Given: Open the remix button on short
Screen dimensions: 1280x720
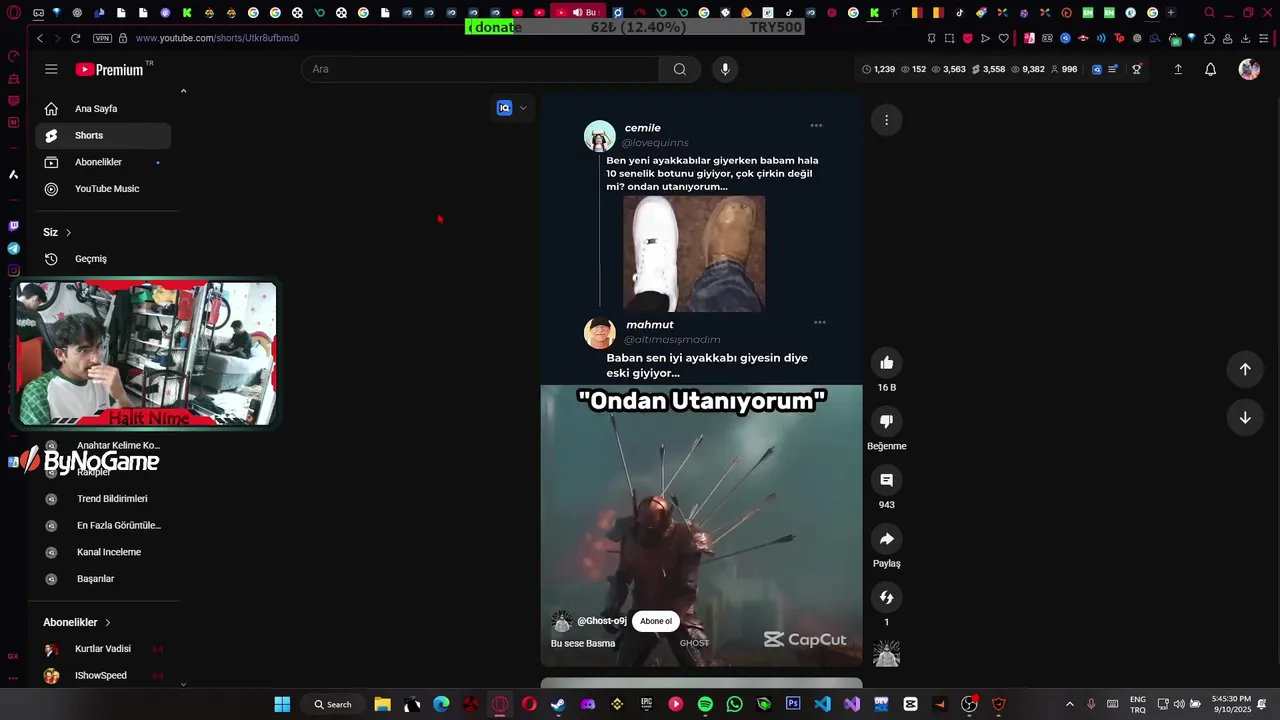Looking at the screenshot, I should pos(886,597).
